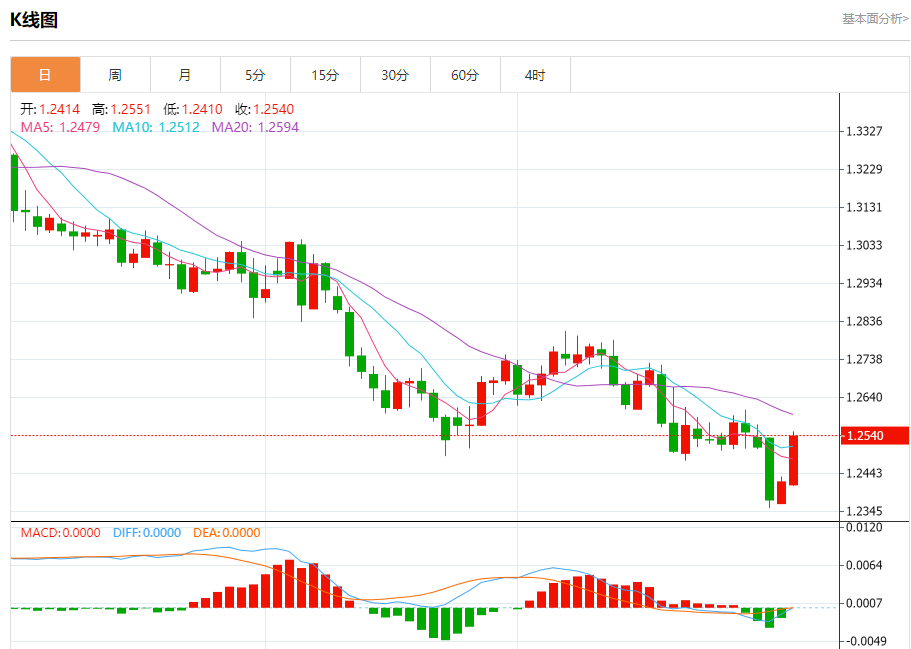Open the 4时 chart tab

[x=535, y=75]
